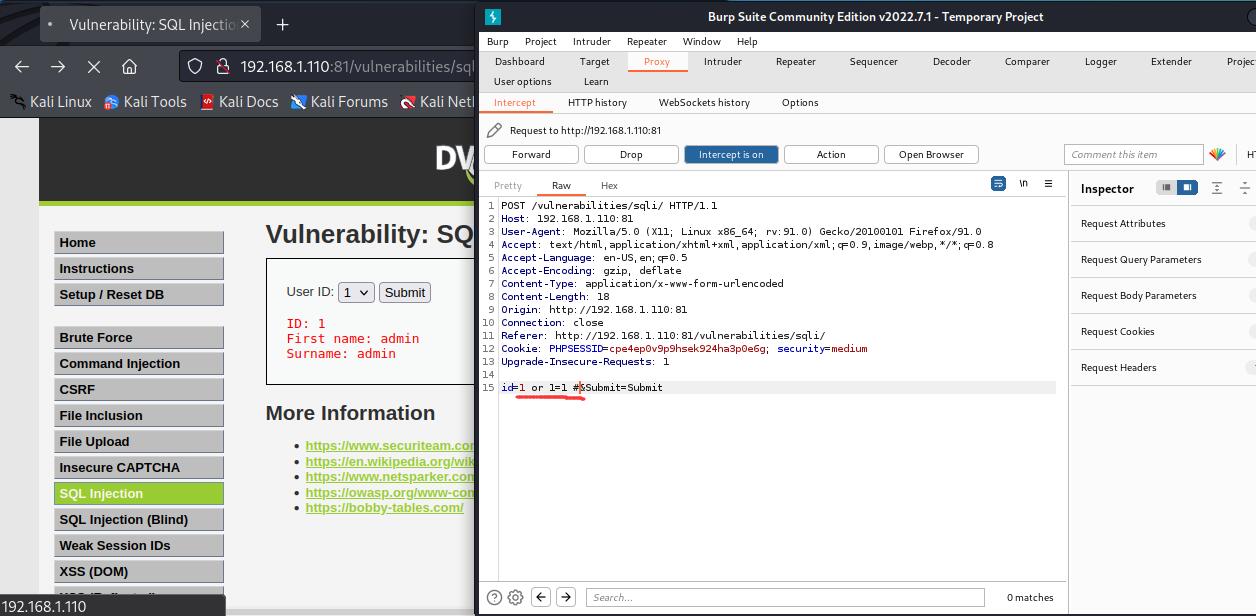Open the Repeater menu in menu bar

(647, 41)
